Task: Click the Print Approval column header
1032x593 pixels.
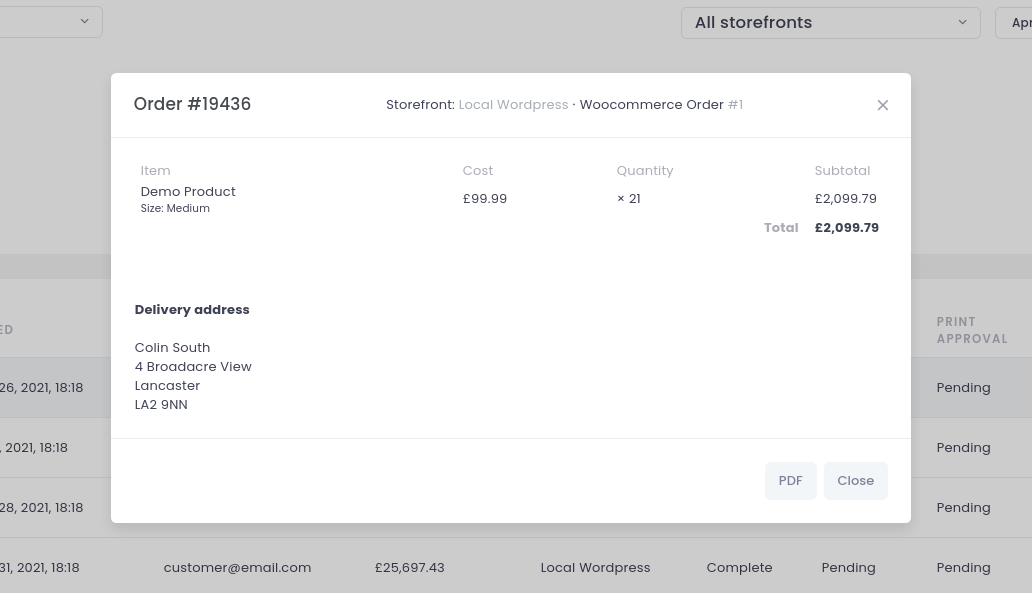Action: click(x=971, y=330)
